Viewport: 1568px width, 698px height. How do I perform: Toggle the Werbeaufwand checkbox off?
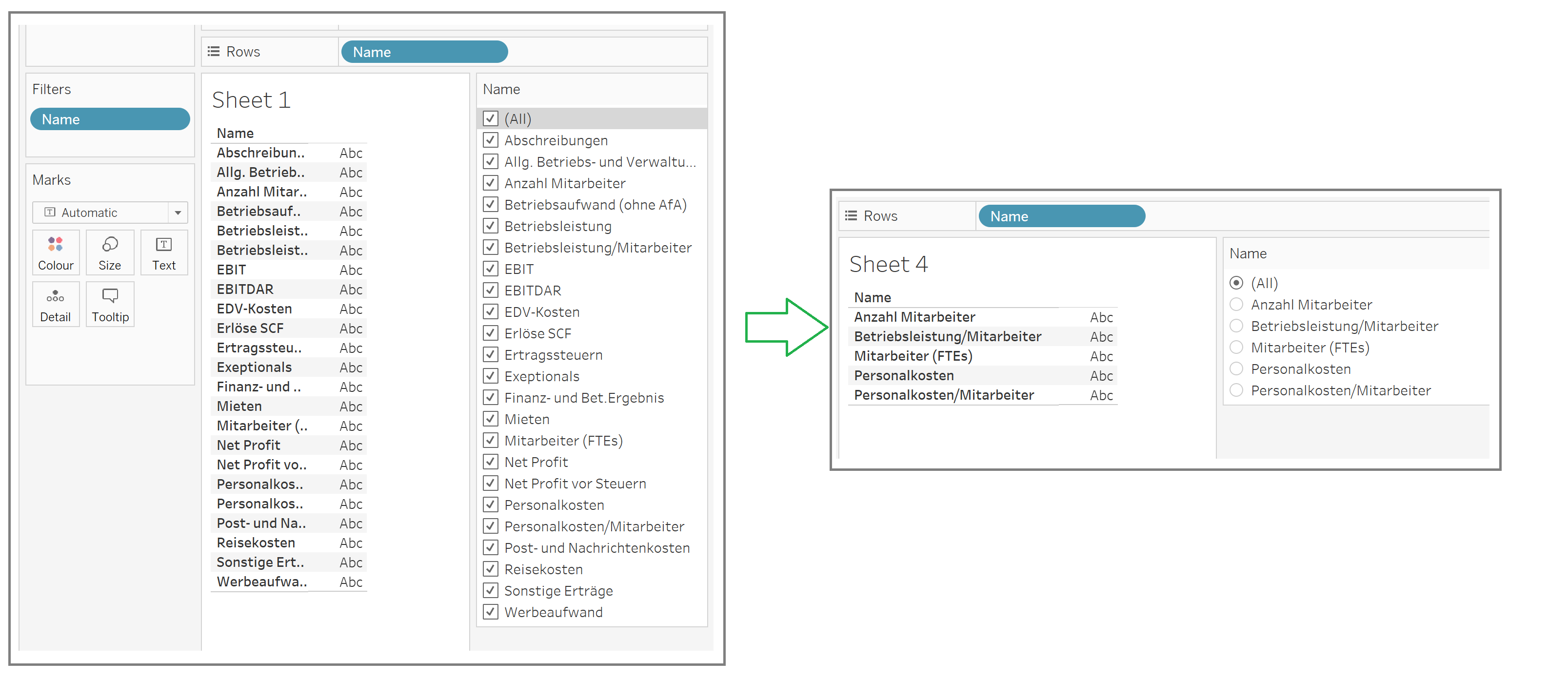[491, 612]
